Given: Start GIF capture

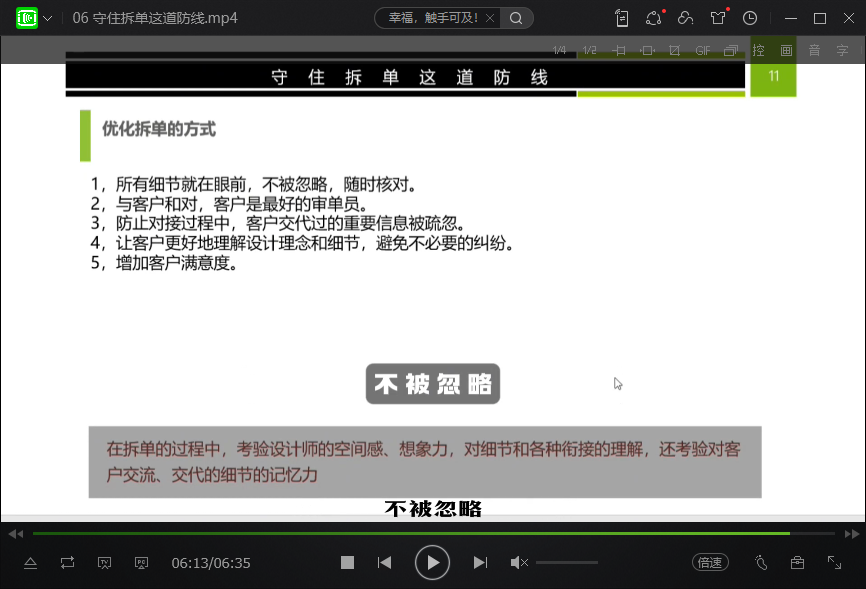Looking at the screenshot, I should 703,50.
